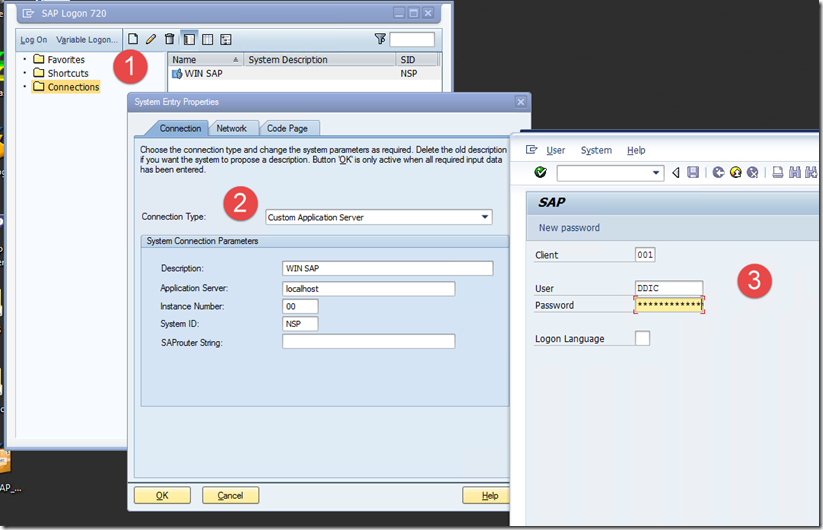Switch to the Network tab
The height and width of the screenshot is (530, 823).
pos(231,128)
